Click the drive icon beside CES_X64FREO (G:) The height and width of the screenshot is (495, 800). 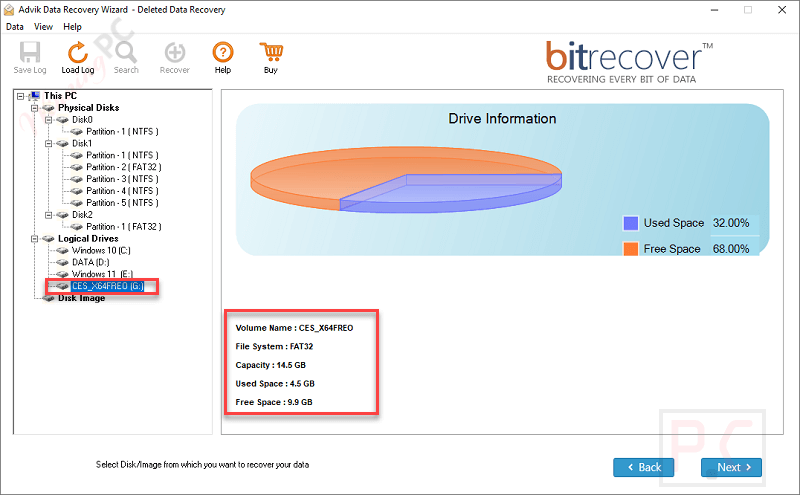(x=62, y=286)
